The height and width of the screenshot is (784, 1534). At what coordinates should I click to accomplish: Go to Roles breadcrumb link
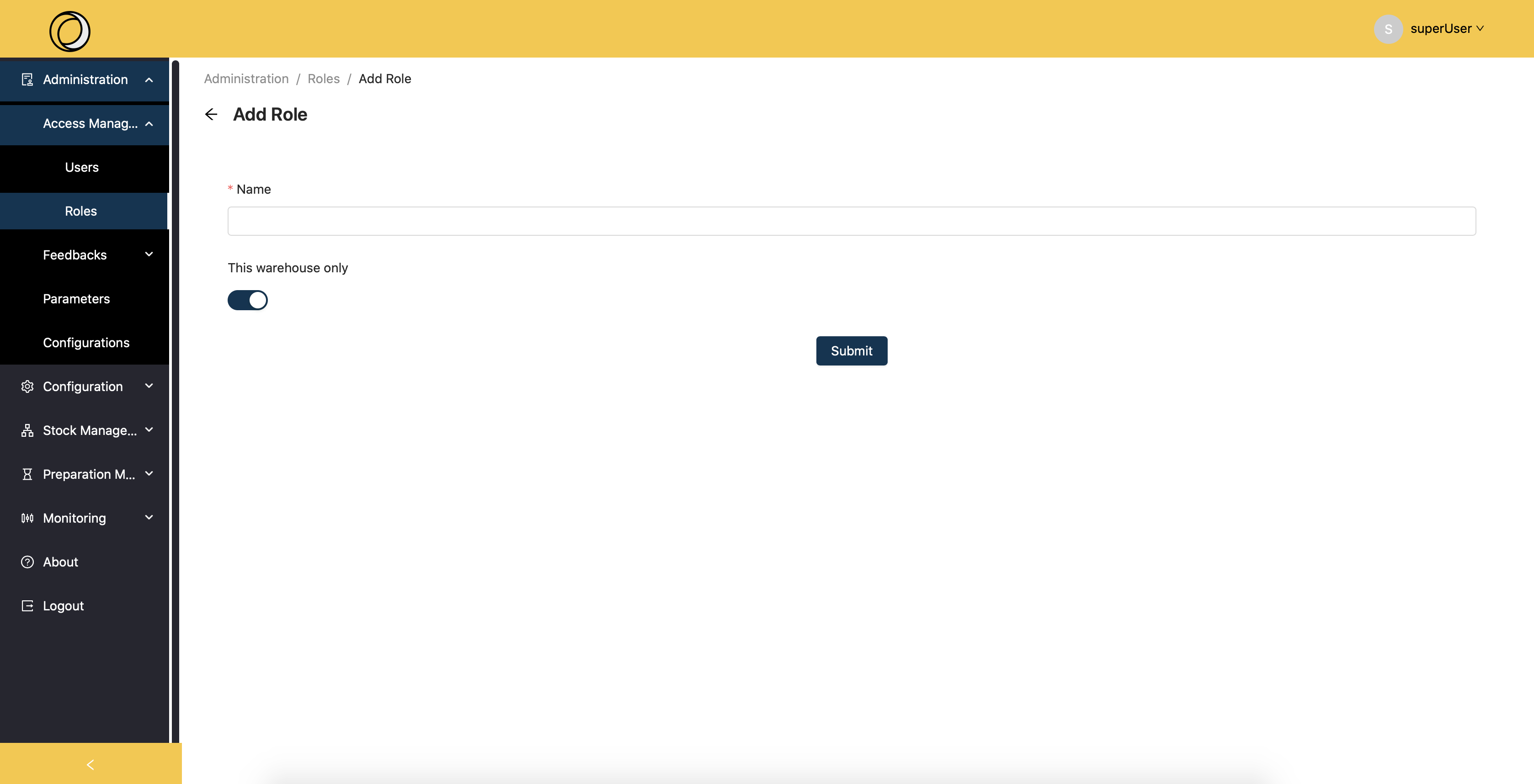(323, 79)
